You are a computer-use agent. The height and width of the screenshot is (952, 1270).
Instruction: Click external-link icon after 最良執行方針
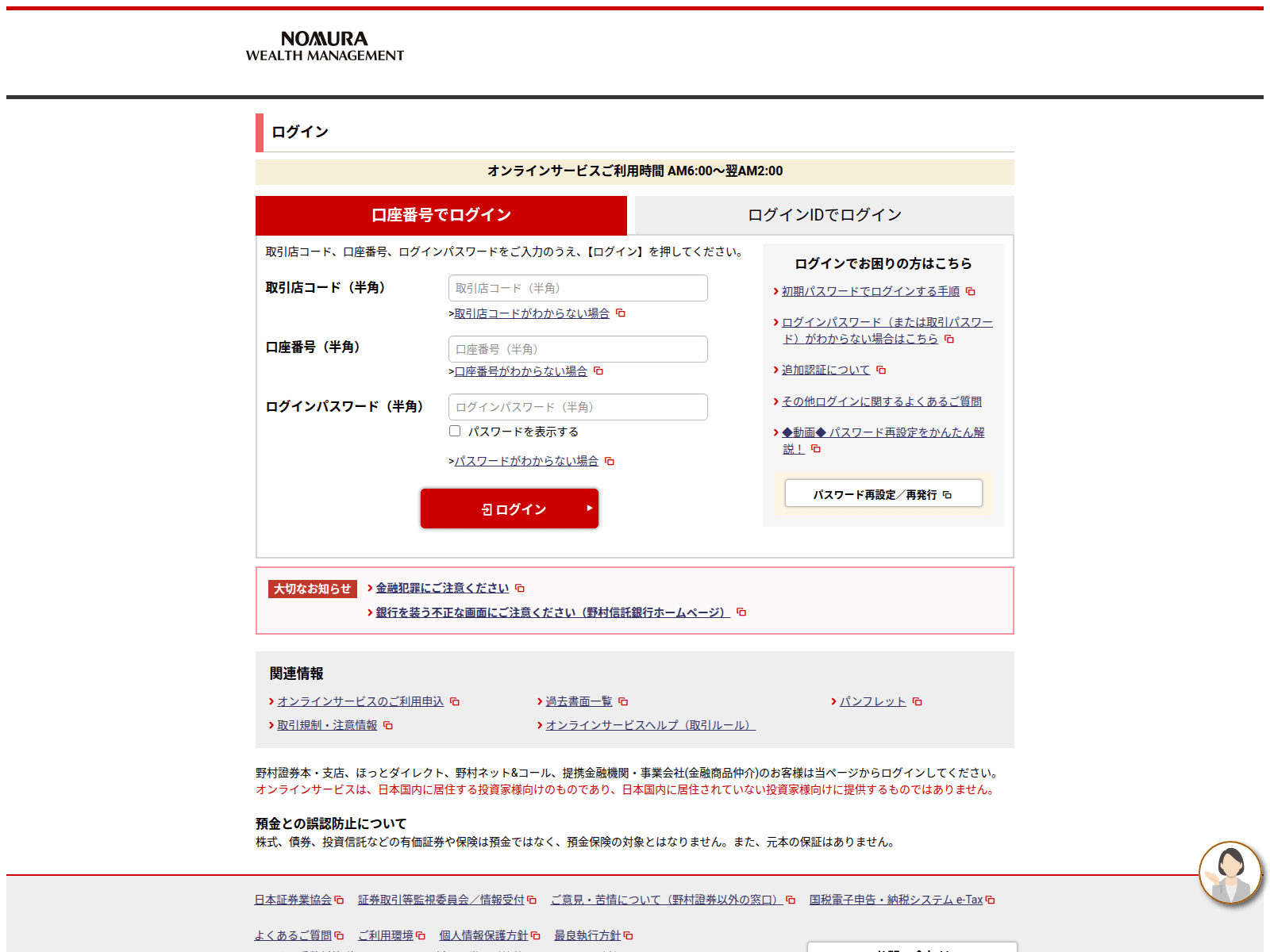(629, 936)
